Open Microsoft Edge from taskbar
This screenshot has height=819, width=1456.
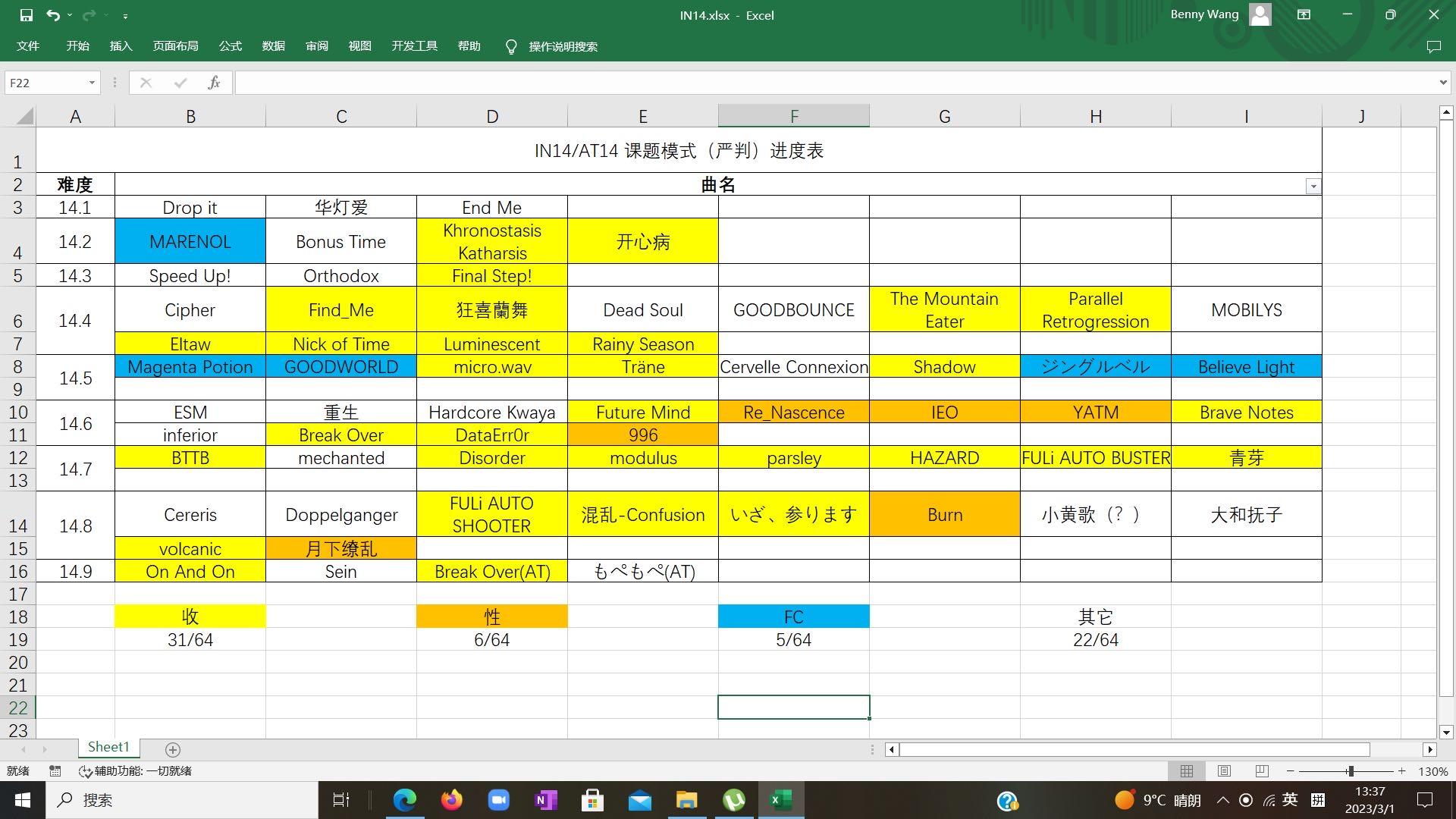tap(405, 800)
